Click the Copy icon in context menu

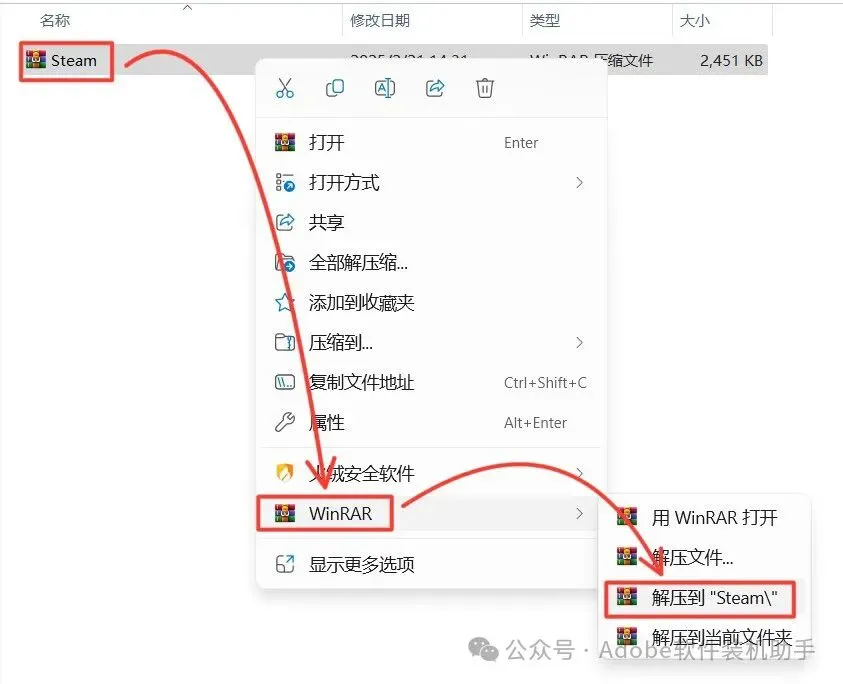pos(334,88)
